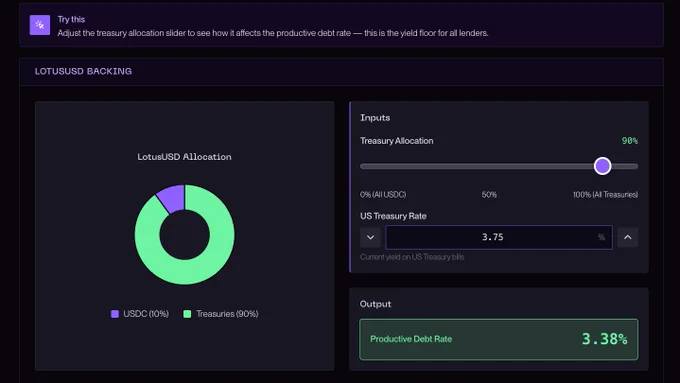
Task: Click the sparkle icon beside Try this
Action: tap(39, 25)
